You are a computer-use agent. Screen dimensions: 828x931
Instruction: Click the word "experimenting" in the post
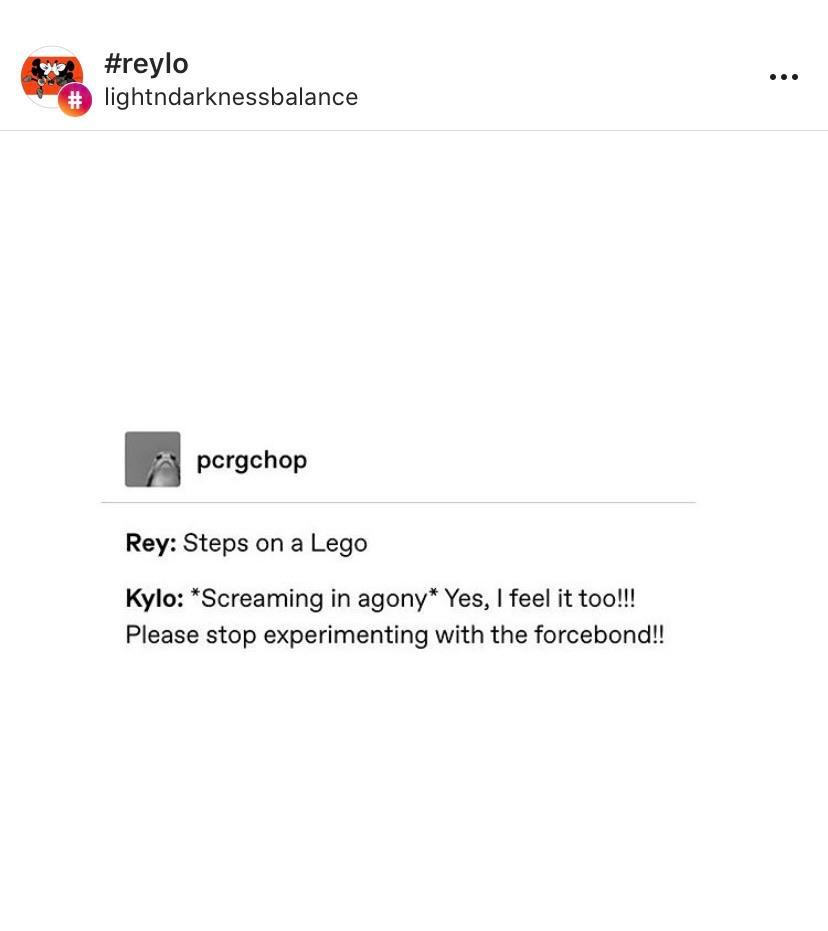tap(345, 636)
